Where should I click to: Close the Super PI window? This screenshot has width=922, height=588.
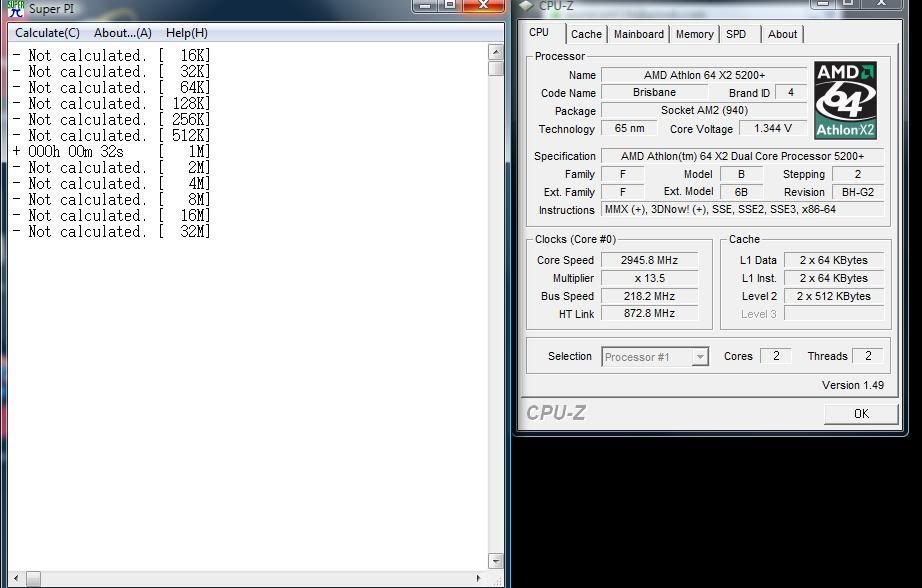[483, 5]
